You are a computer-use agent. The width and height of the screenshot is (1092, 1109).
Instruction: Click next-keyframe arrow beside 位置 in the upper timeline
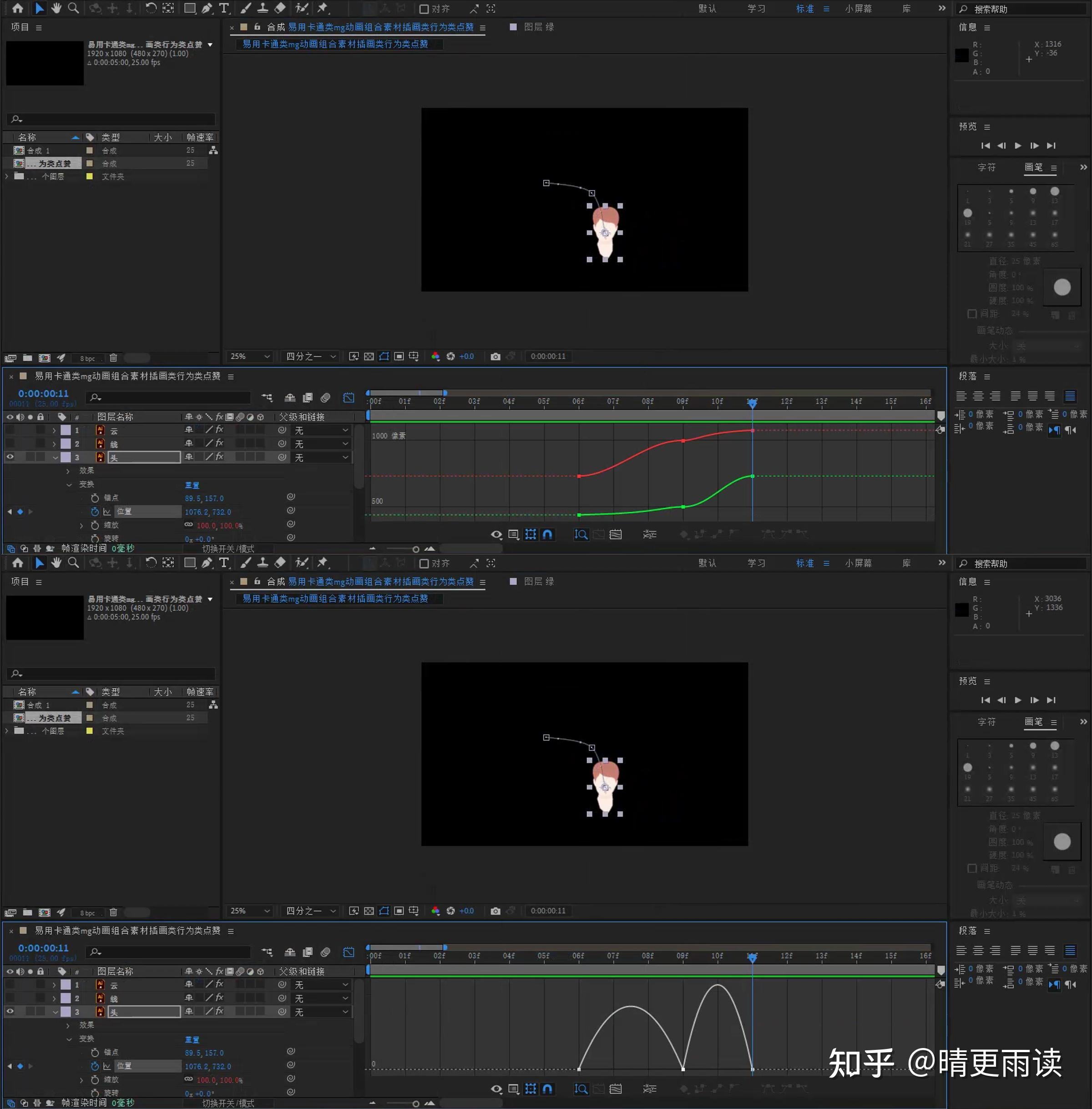[x=30, y=511]
